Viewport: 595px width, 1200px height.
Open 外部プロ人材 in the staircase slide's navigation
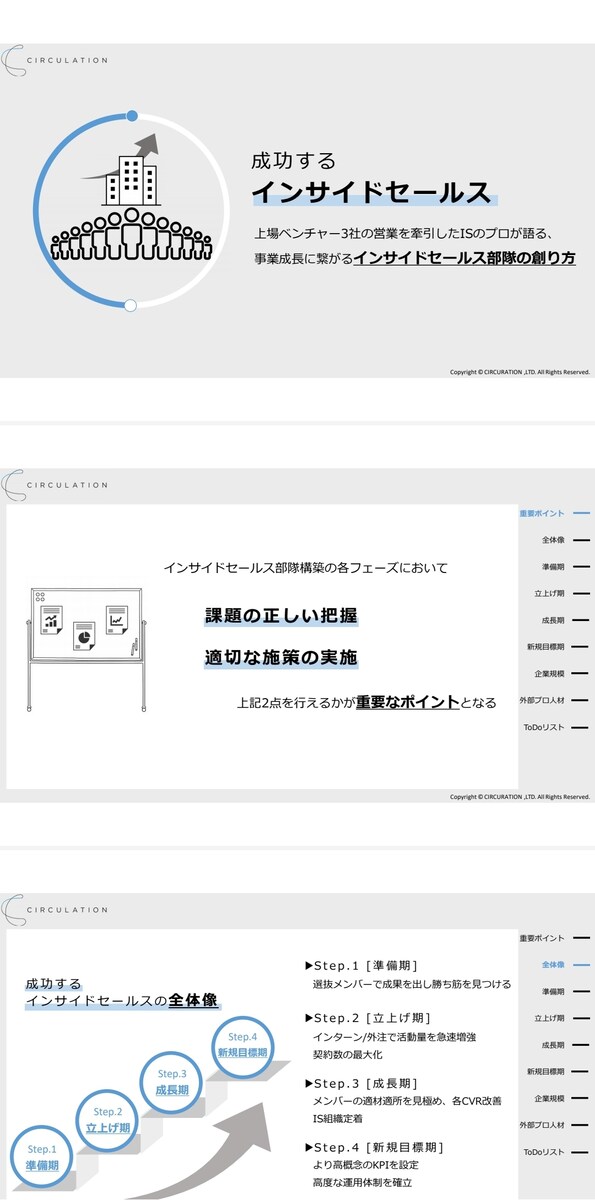tap(554, 1125)
